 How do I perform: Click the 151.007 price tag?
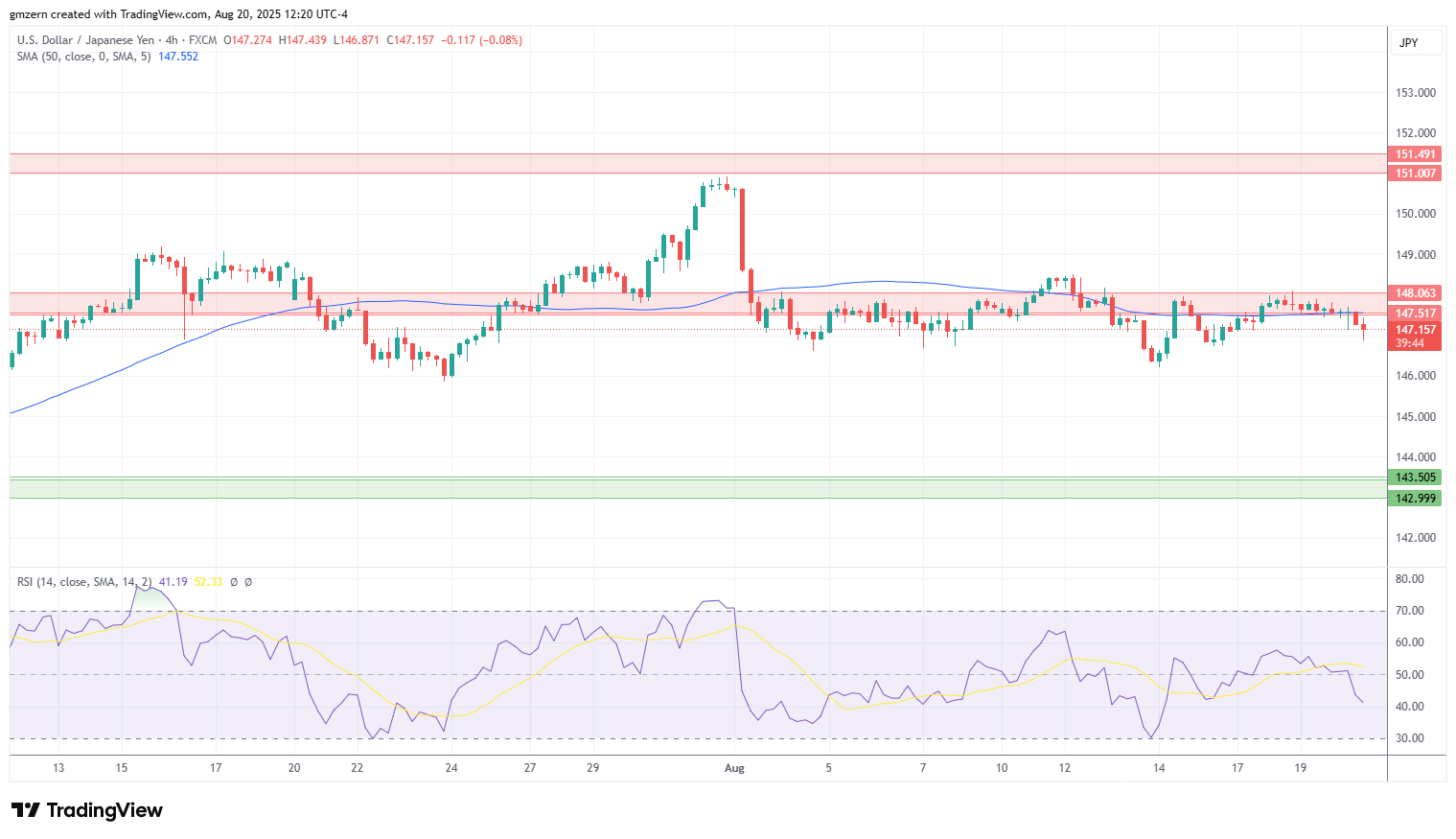1415,174
